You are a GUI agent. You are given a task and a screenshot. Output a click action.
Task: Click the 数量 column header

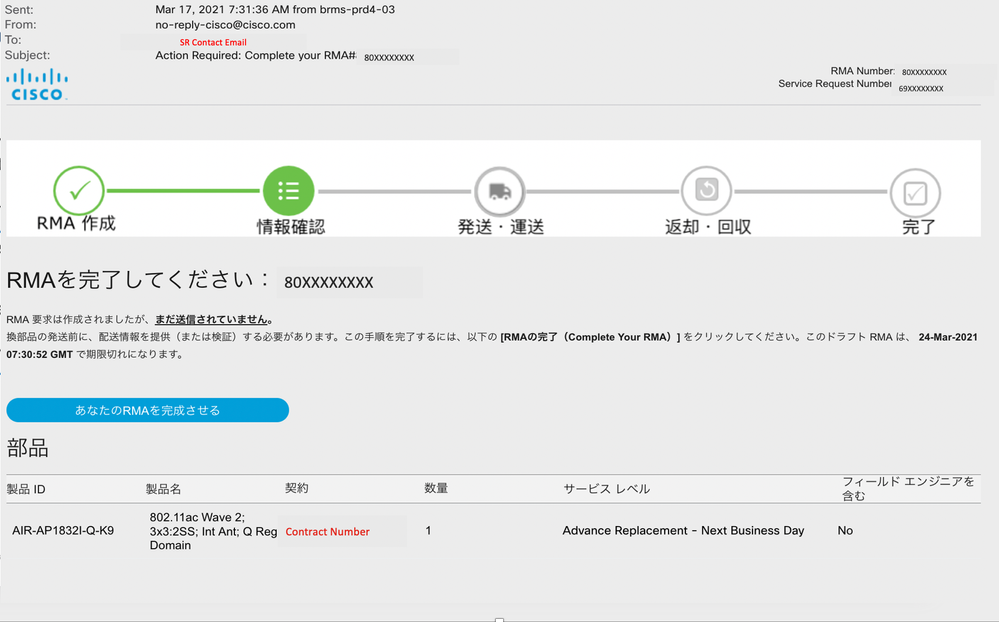[436, 488]
